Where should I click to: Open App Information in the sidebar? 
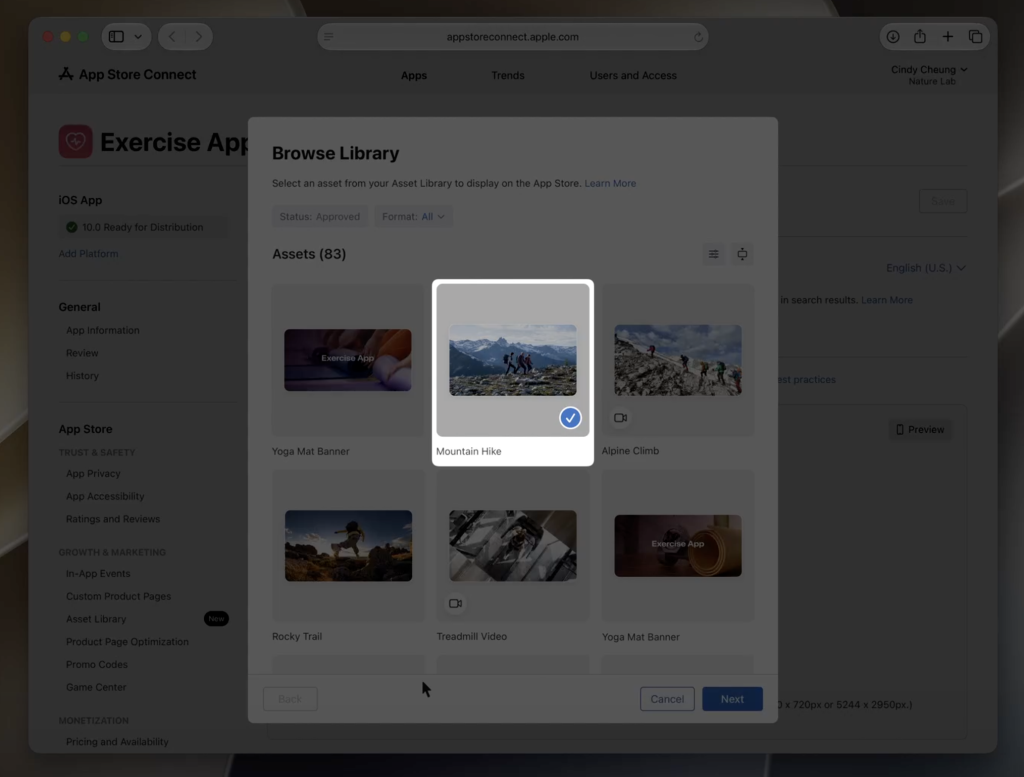pyautogui.click(x=103, y=330)
